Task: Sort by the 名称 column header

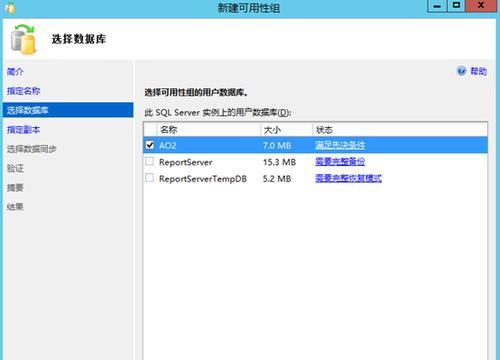Action: [x=208, y=130]
